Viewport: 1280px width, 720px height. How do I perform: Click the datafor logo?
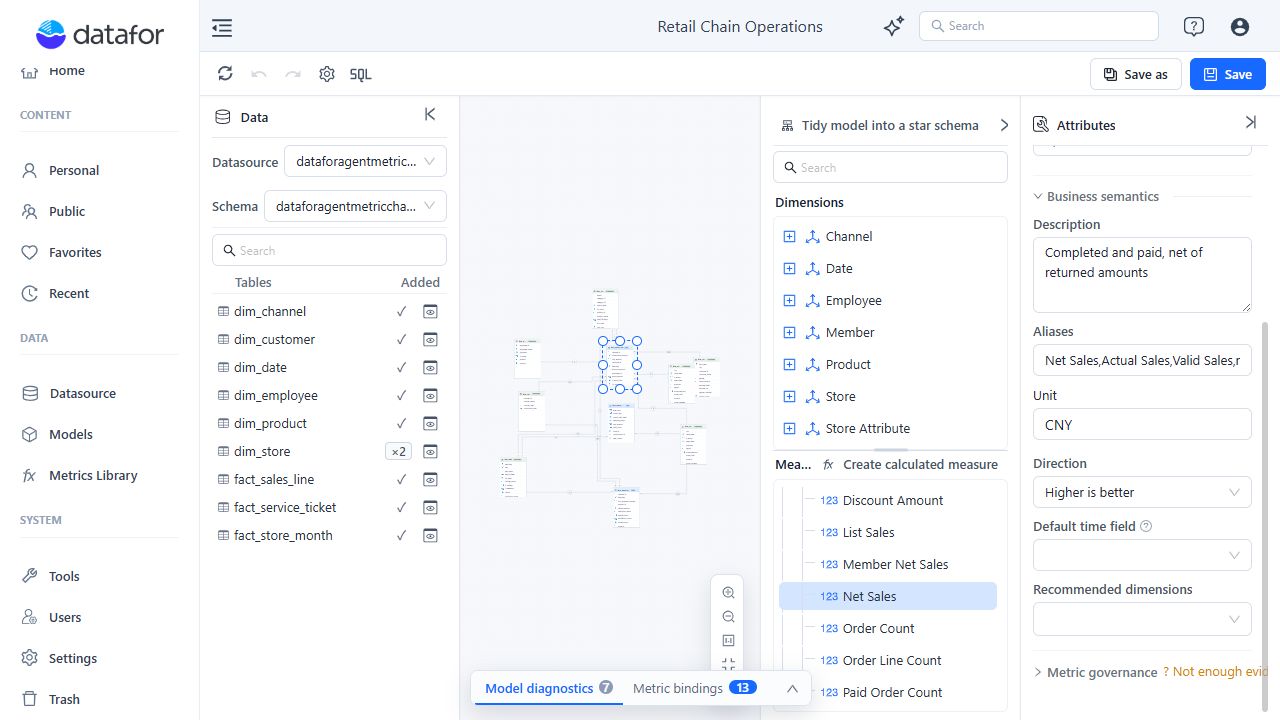(x=100, y=35)
